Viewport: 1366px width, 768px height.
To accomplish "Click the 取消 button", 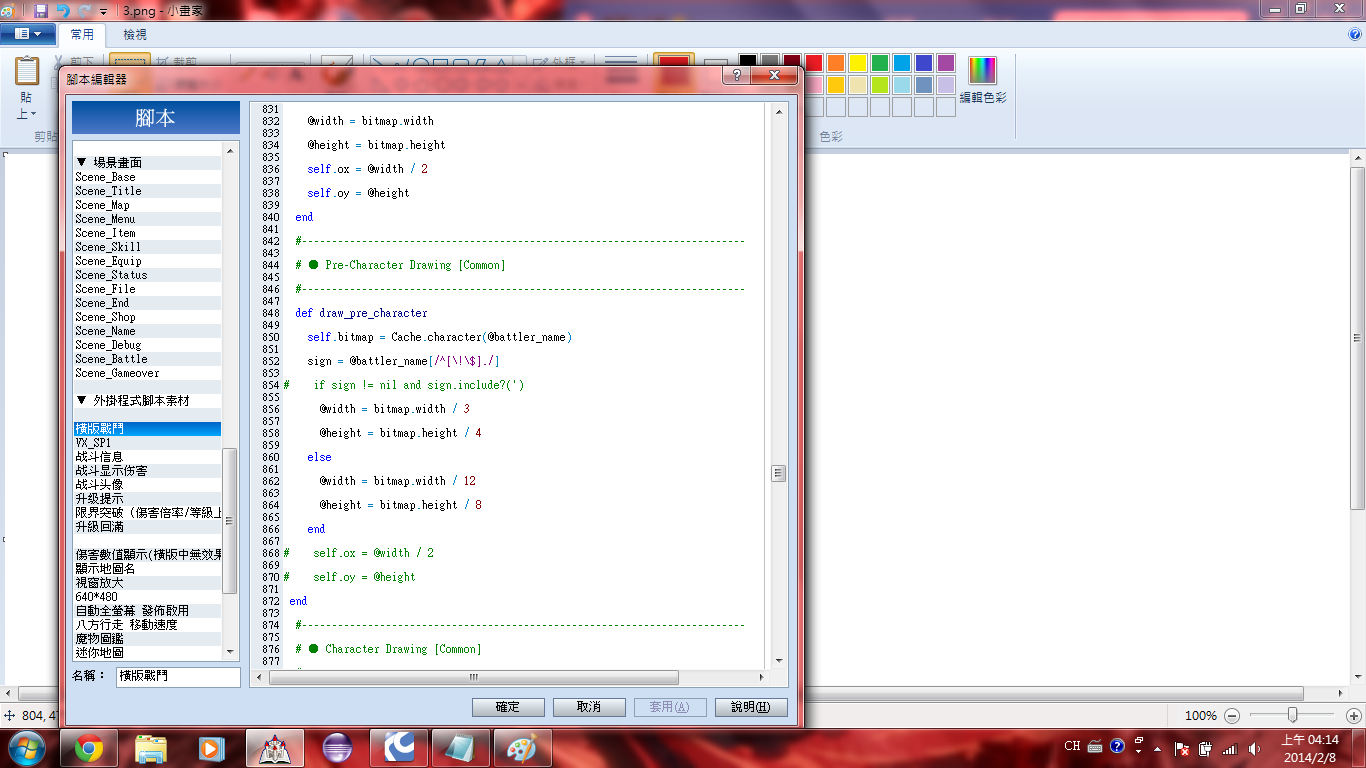I will tap(589, 707).
